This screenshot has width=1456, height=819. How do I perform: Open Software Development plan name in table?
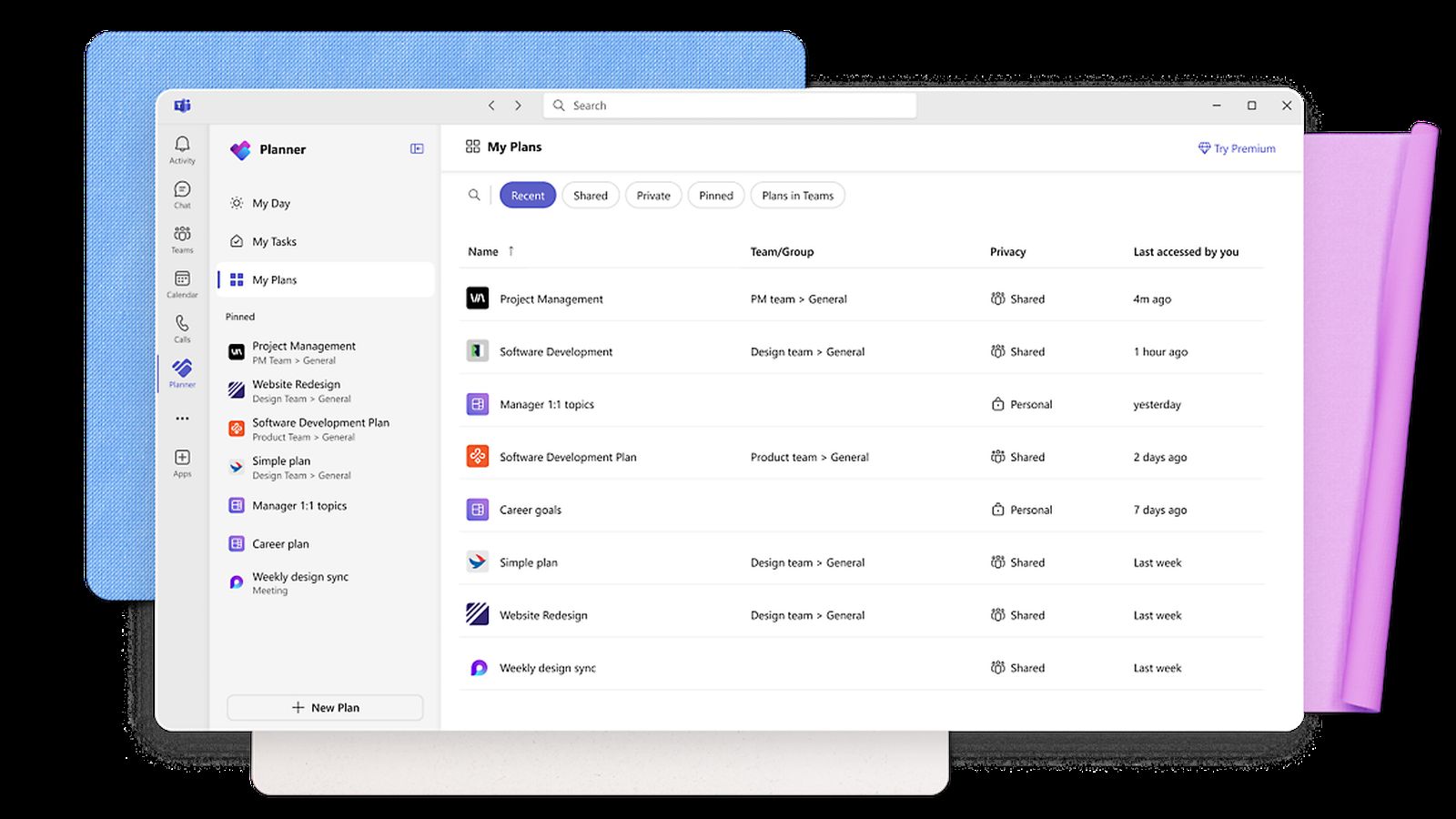(556, 352)
